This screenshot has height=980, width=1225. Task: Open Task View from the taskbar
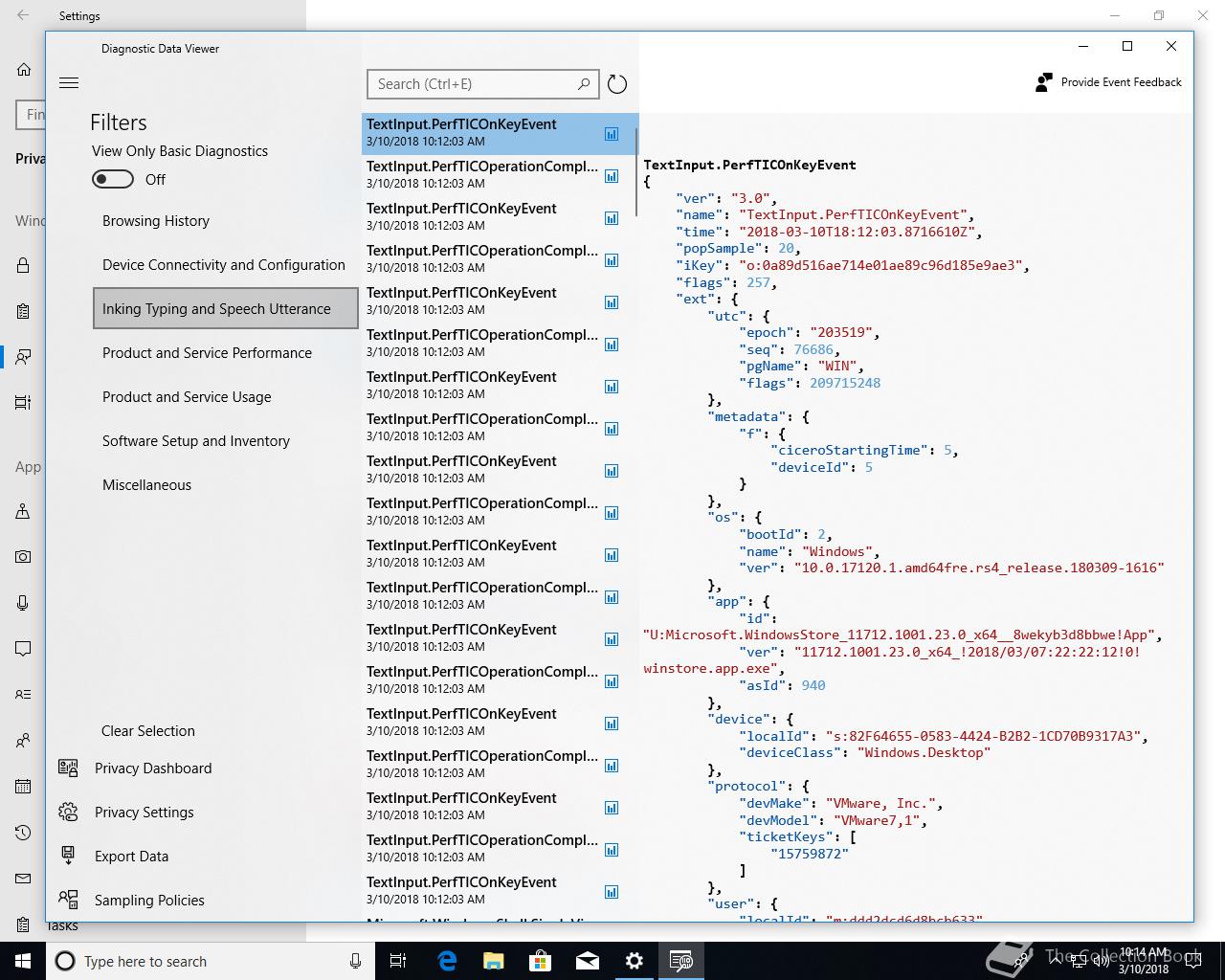tap(398, 961)
